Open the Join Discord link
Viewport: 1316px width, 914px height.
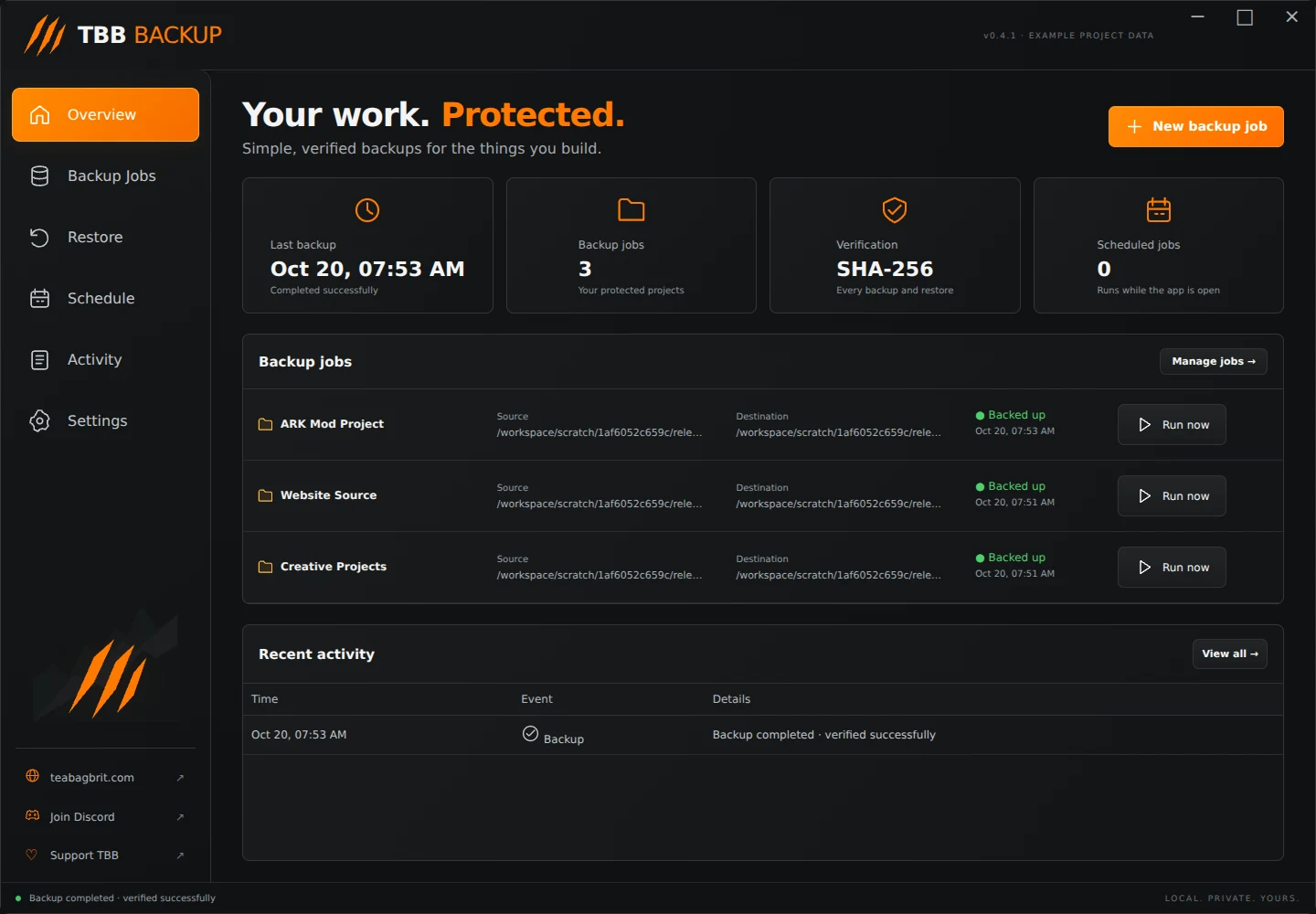click(x=105, y=817)
